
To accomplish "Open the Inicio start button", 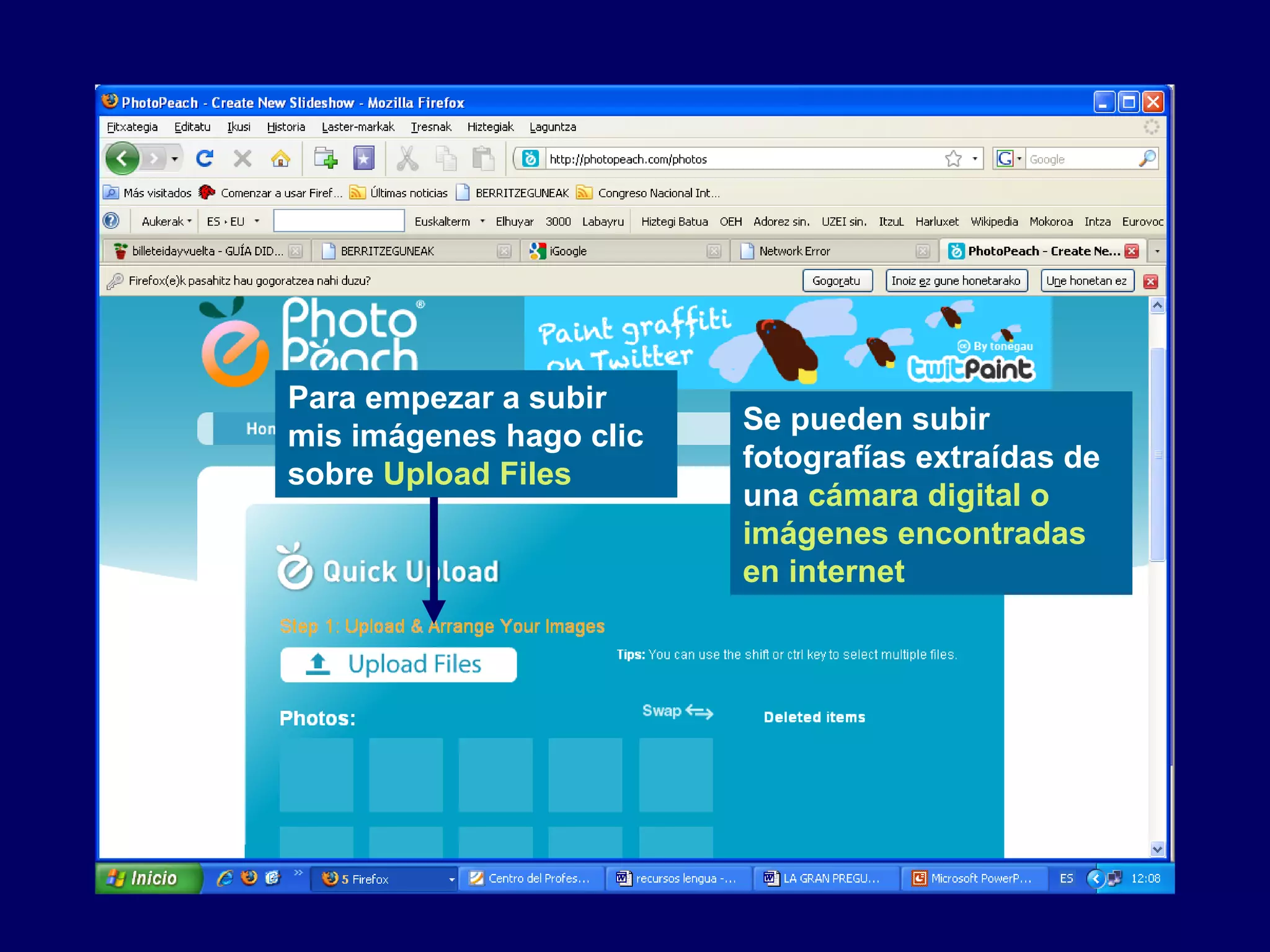I will 149,878.
